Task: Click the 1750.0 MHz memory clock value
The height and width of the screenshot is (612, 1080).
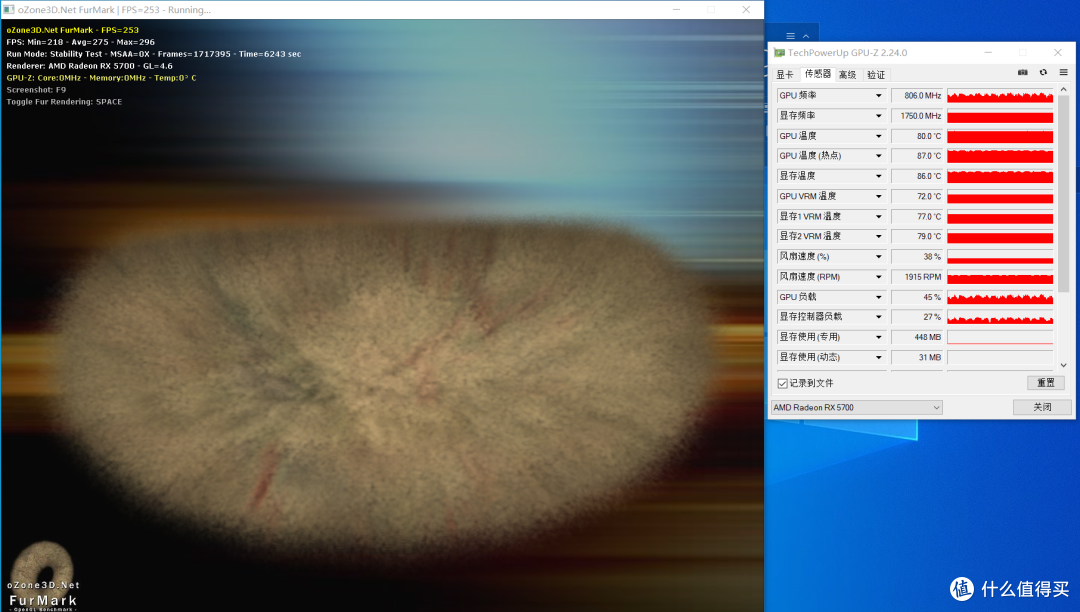Action: 916,116
